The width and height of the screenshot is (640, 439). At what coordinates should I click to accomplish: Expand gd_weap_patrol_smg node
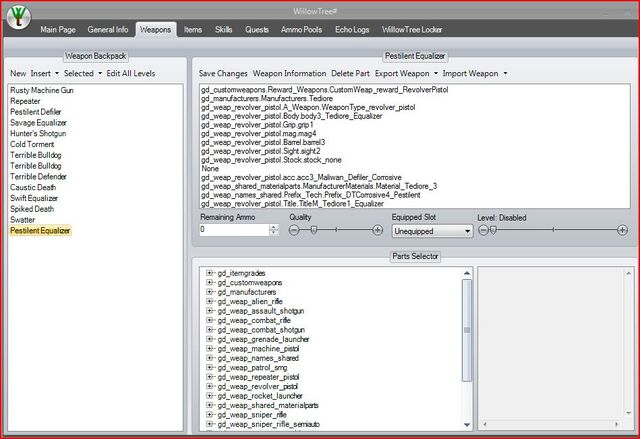pyautogui.click(x=209, y=367)
